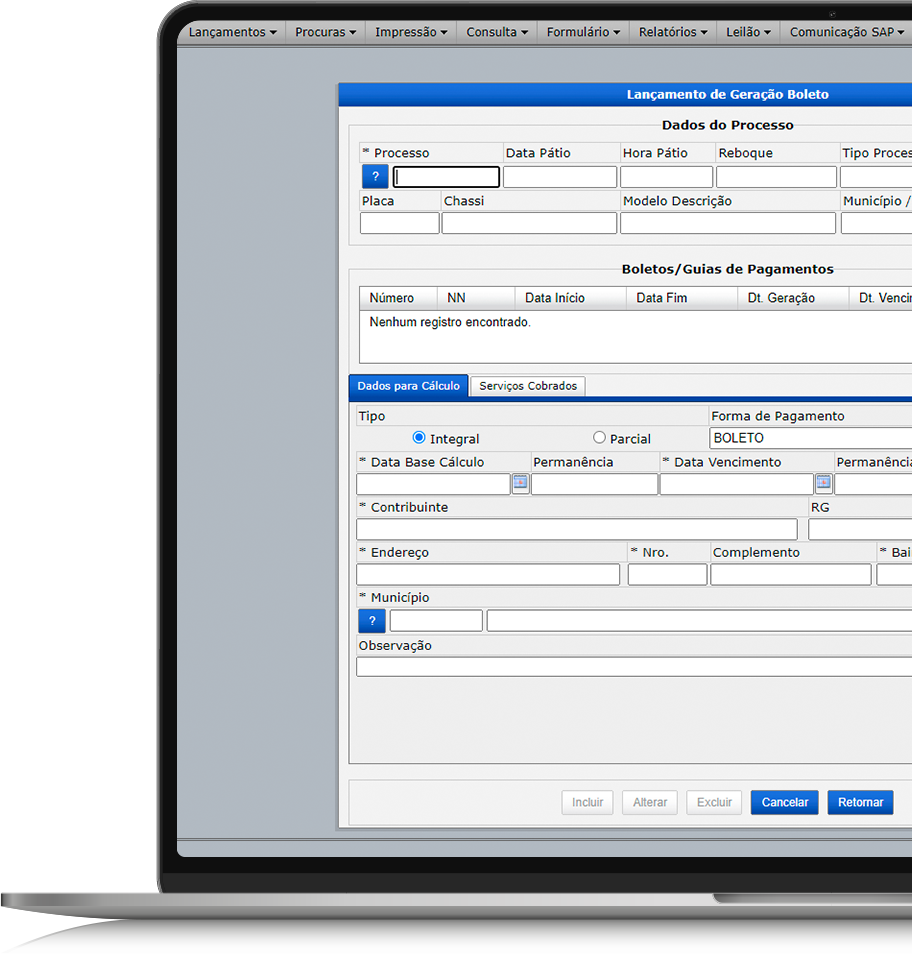
Task: Open the Lançamentos dropdown menu
Action: pyautogui.click(x=232, y=32)
